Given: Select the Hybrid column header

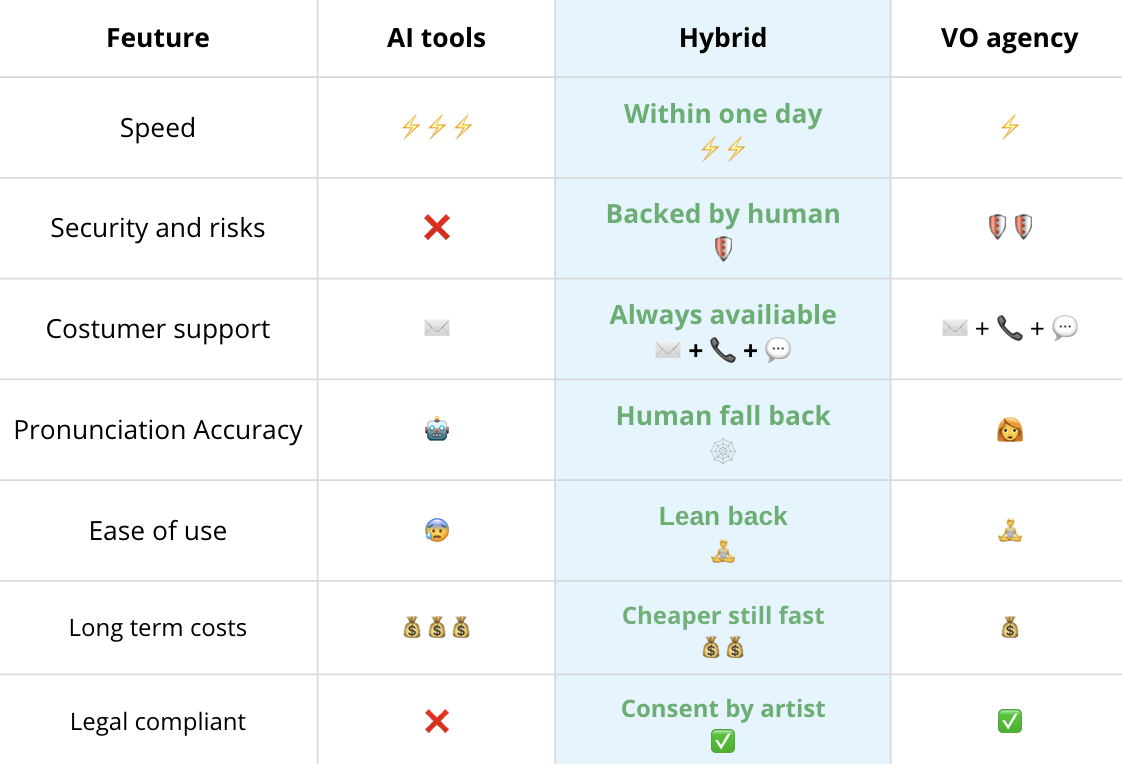Looking at the screenshot, I should [x=723, y=38].
